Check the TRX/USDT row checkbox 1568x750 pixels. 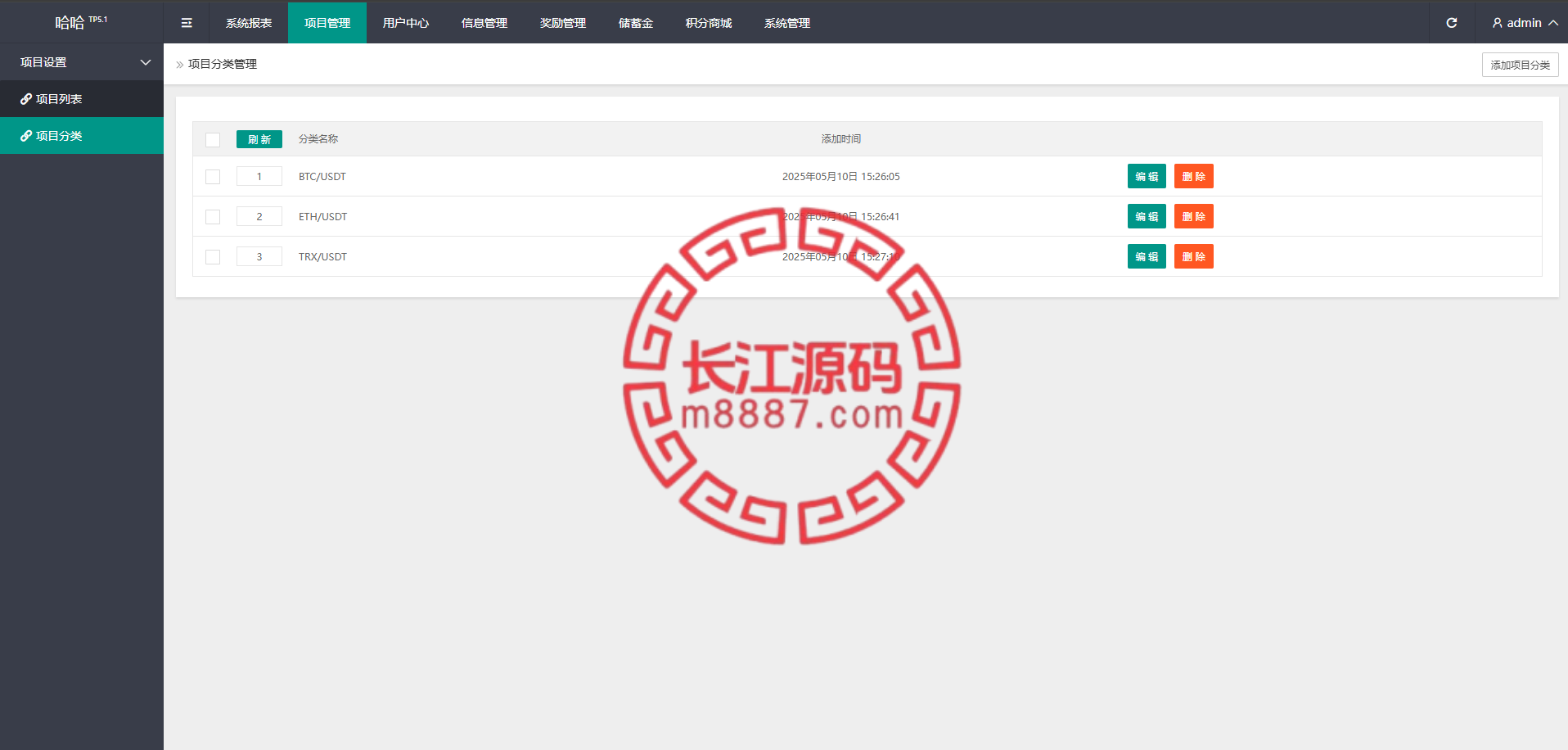pos(213,257)
